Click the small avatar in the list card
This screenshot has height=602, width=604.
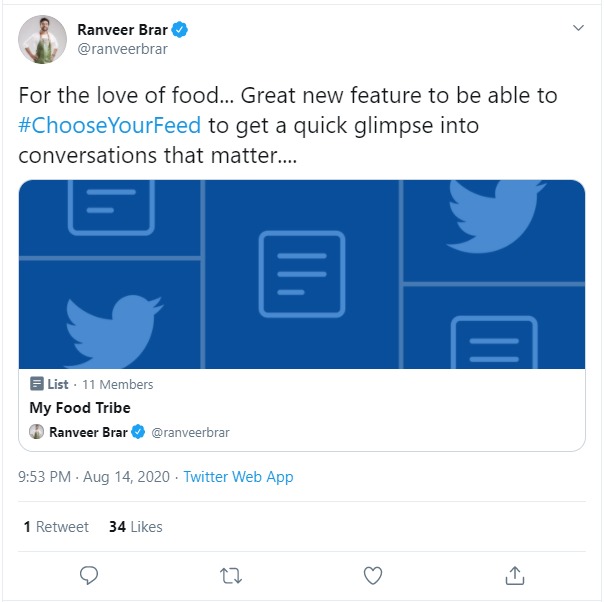point(37,432)
